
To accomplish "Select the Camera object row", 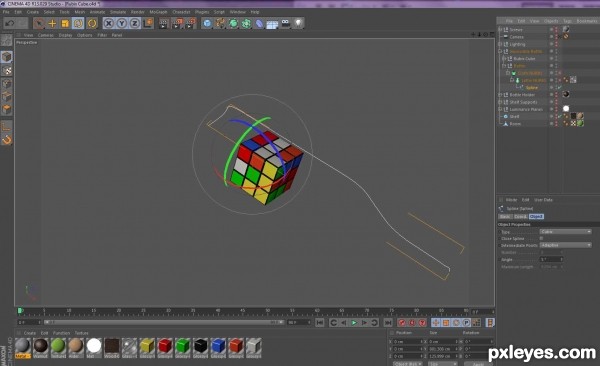I will point(516,37).
